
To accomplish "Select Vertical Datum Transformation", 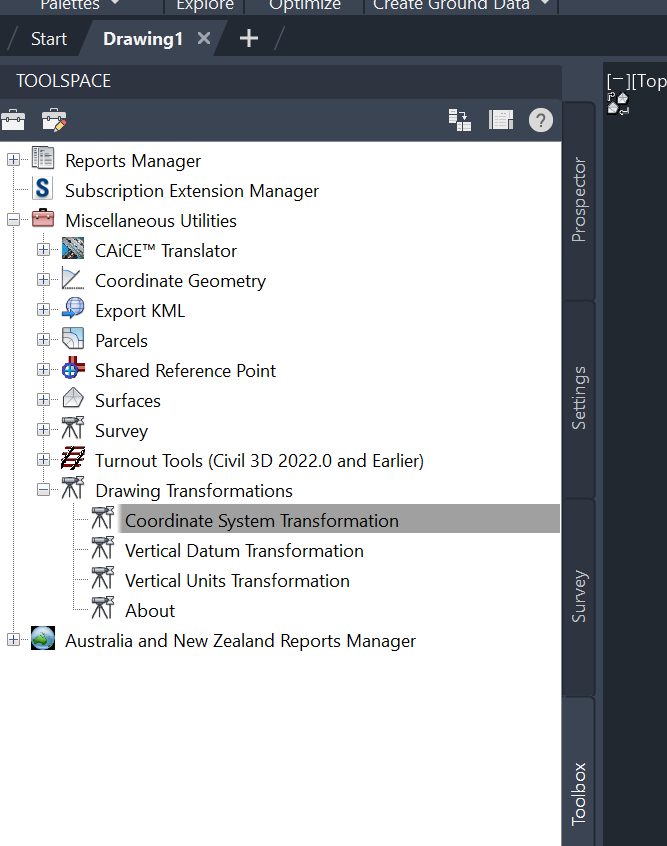I will tap(244, 551).
